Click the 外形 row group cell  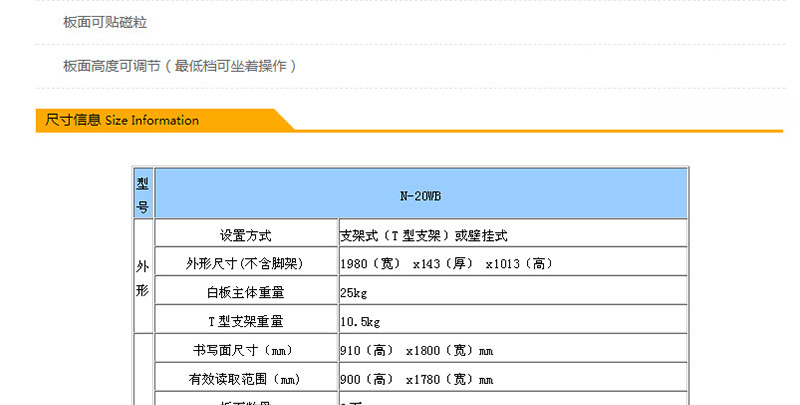click(x=143, y=277)
